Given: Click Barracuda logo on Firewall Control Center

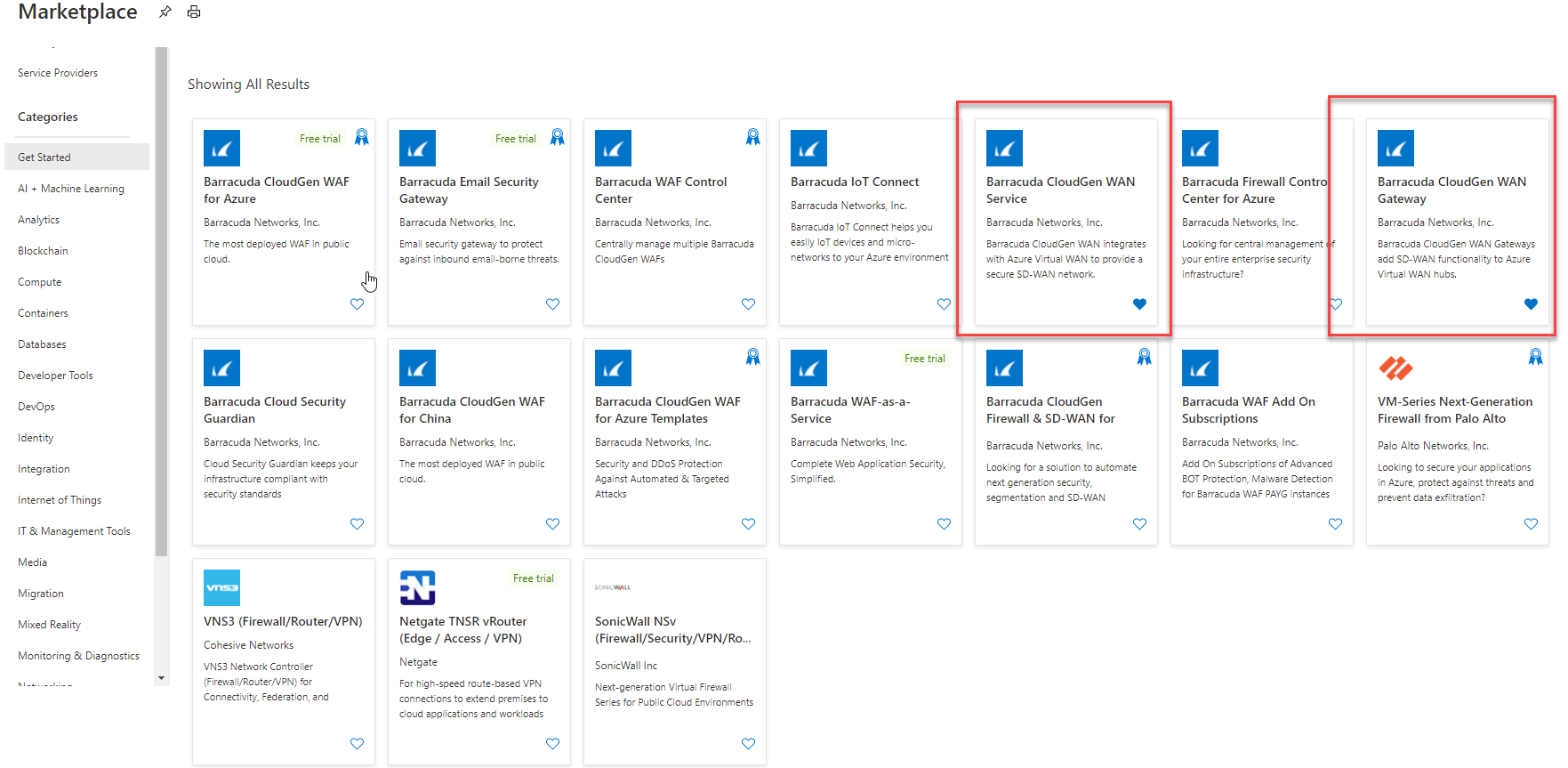Looking at the screenshot, I should [1200, 149].
